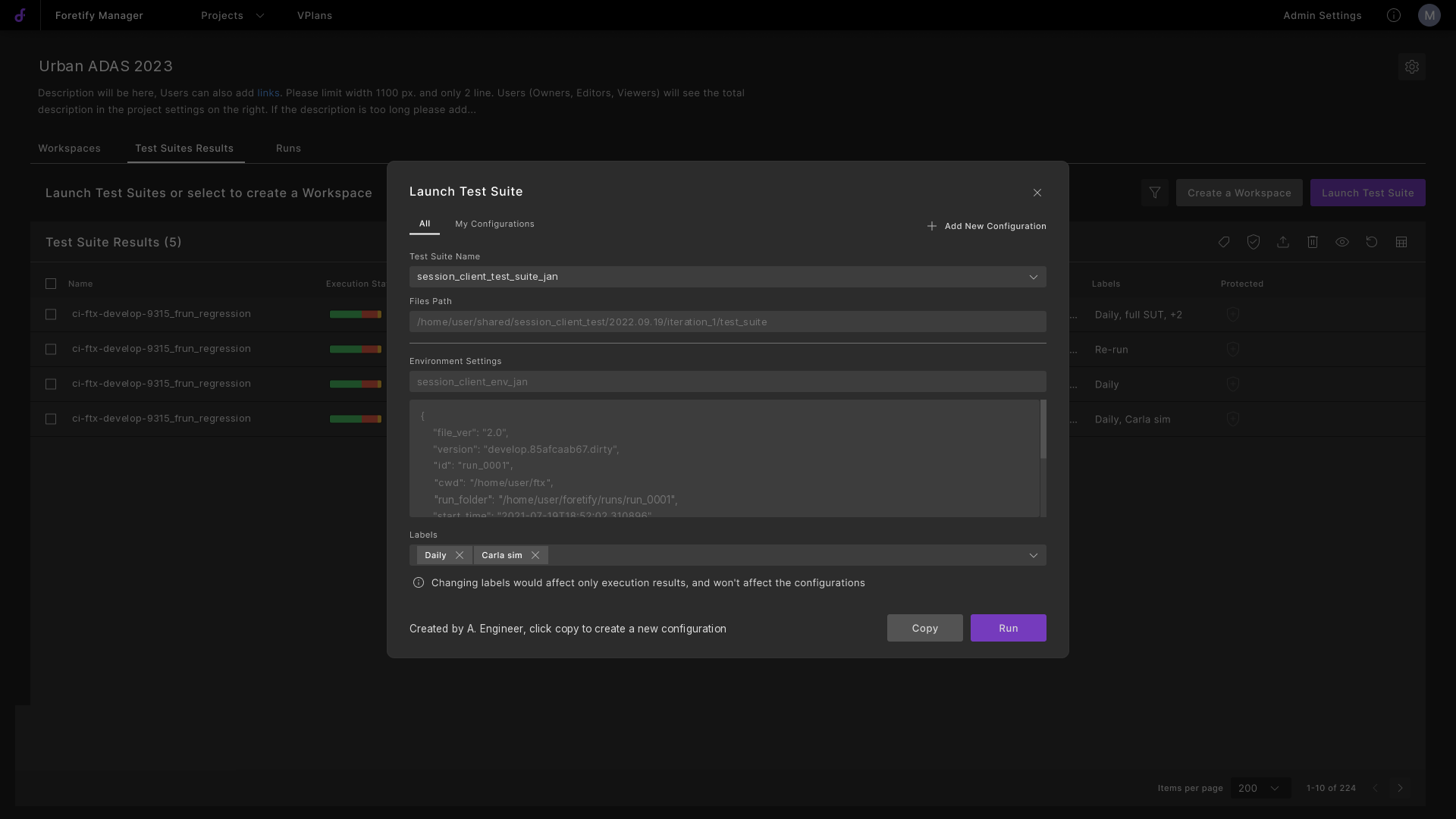The height and width of the screenshot is (819, 1456).
Task: Click the filter funnel icon
Action: click(1155, 193)
